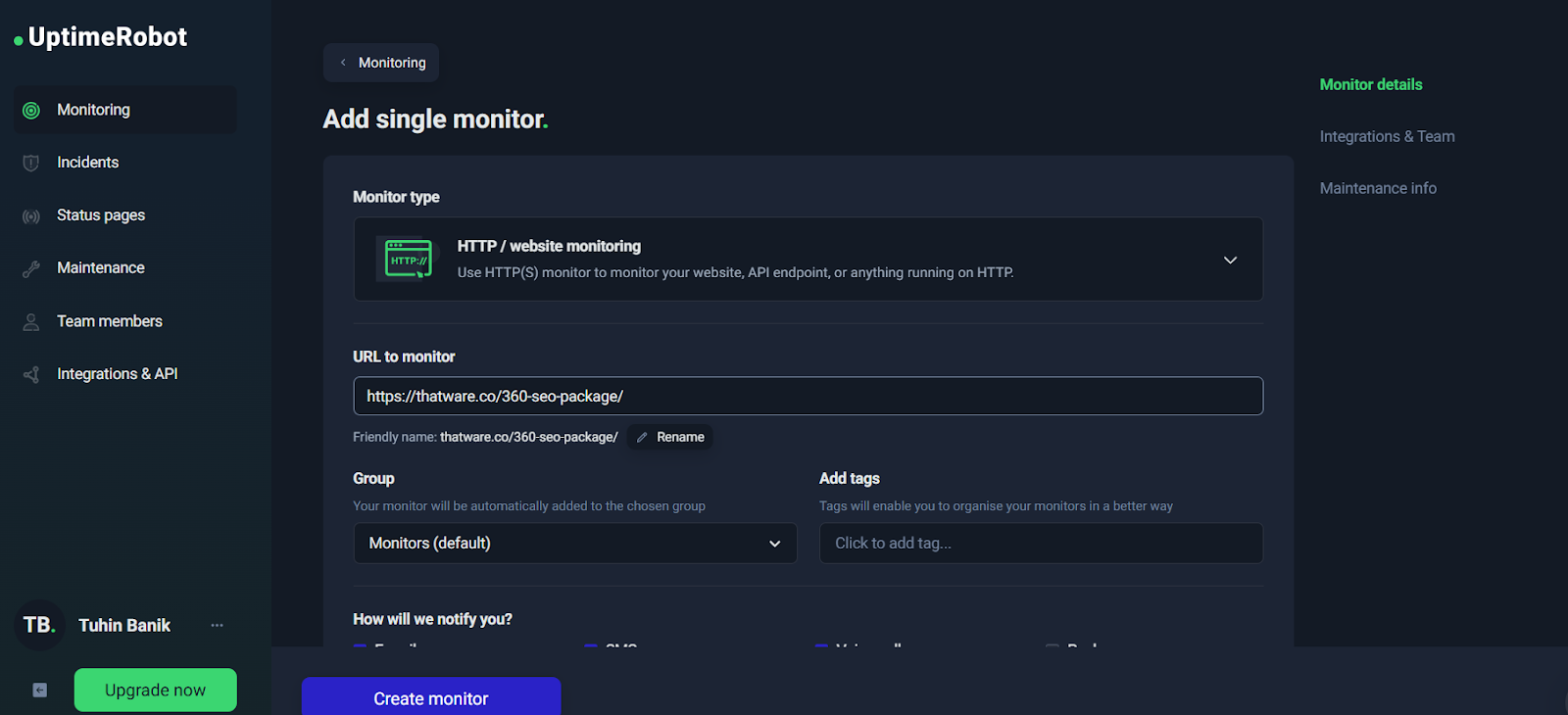
Task: Go to Maintenance info section
Action: [x=1378, y=188]
